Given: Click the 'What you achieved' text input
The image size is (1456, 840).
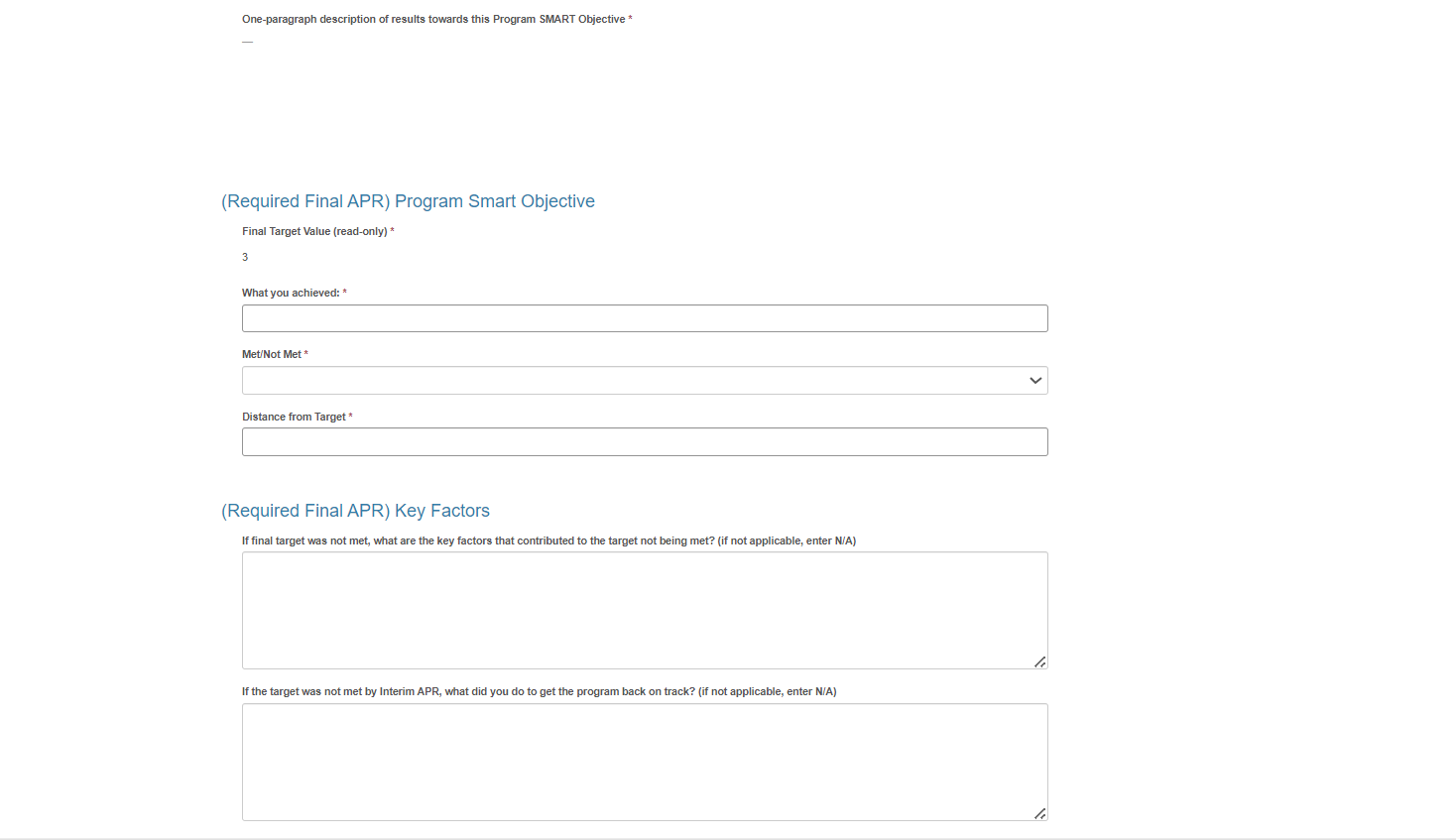Looking at the screenshot, I should (x=645, y=318).
